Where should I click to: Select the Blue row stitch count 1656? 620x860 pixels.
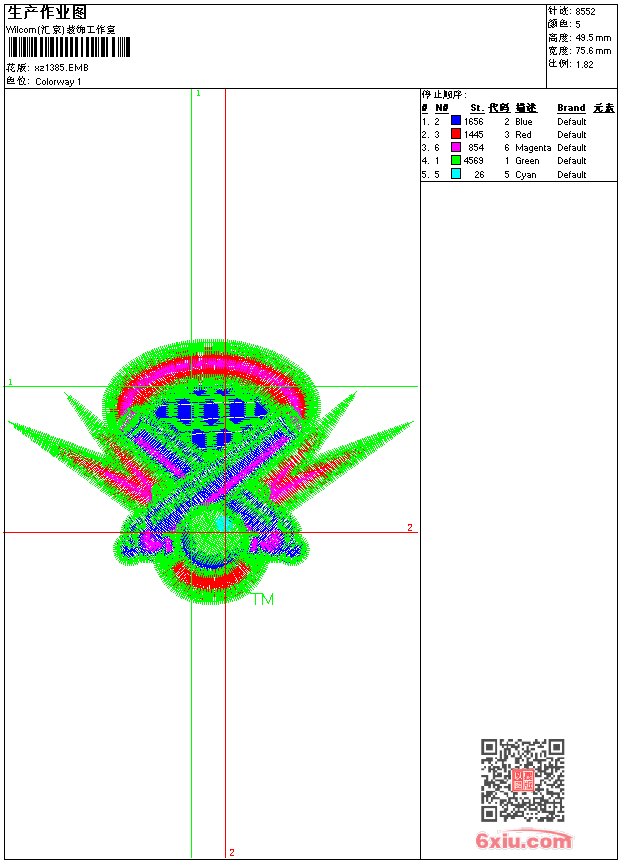(x=474, y=121)
